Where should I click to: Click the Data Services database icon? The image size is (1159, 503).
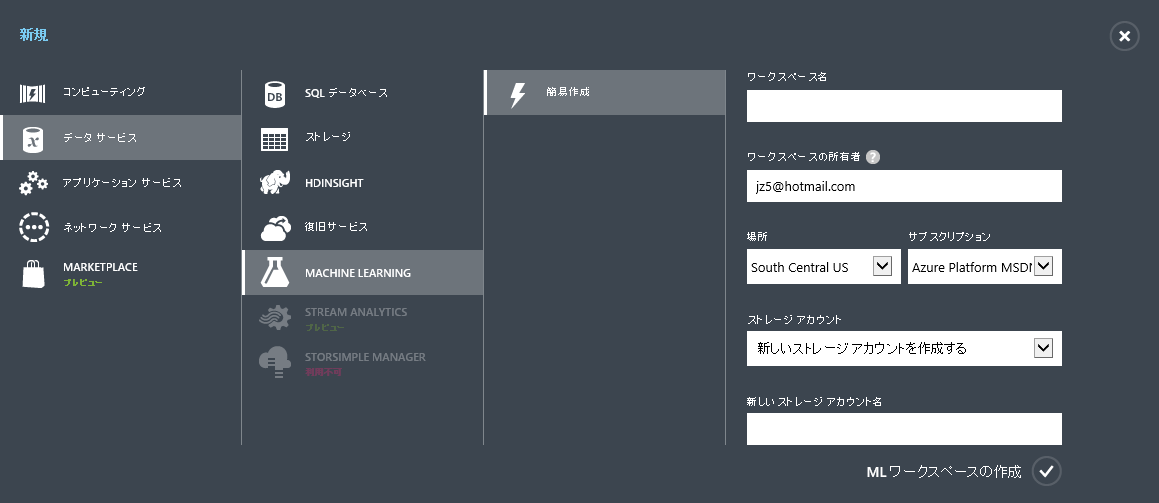point(33,139)
